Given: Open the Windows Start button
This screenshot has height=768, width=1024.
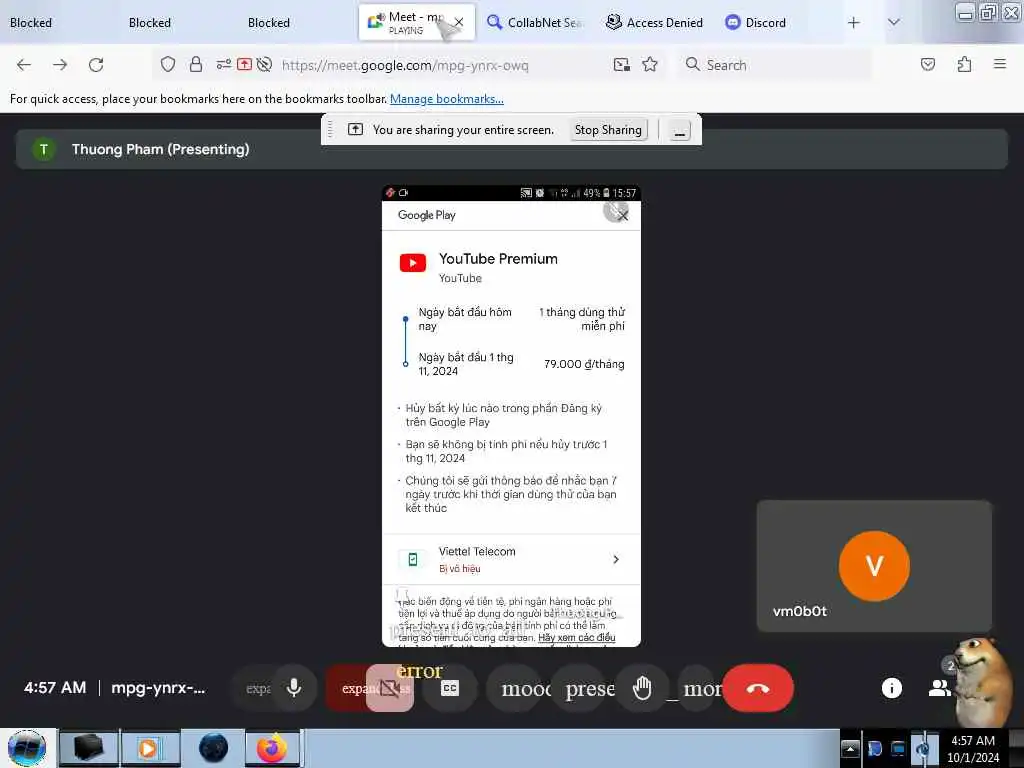Looking at the screenshot, I should pyautogui.click(x=26, y=748).
